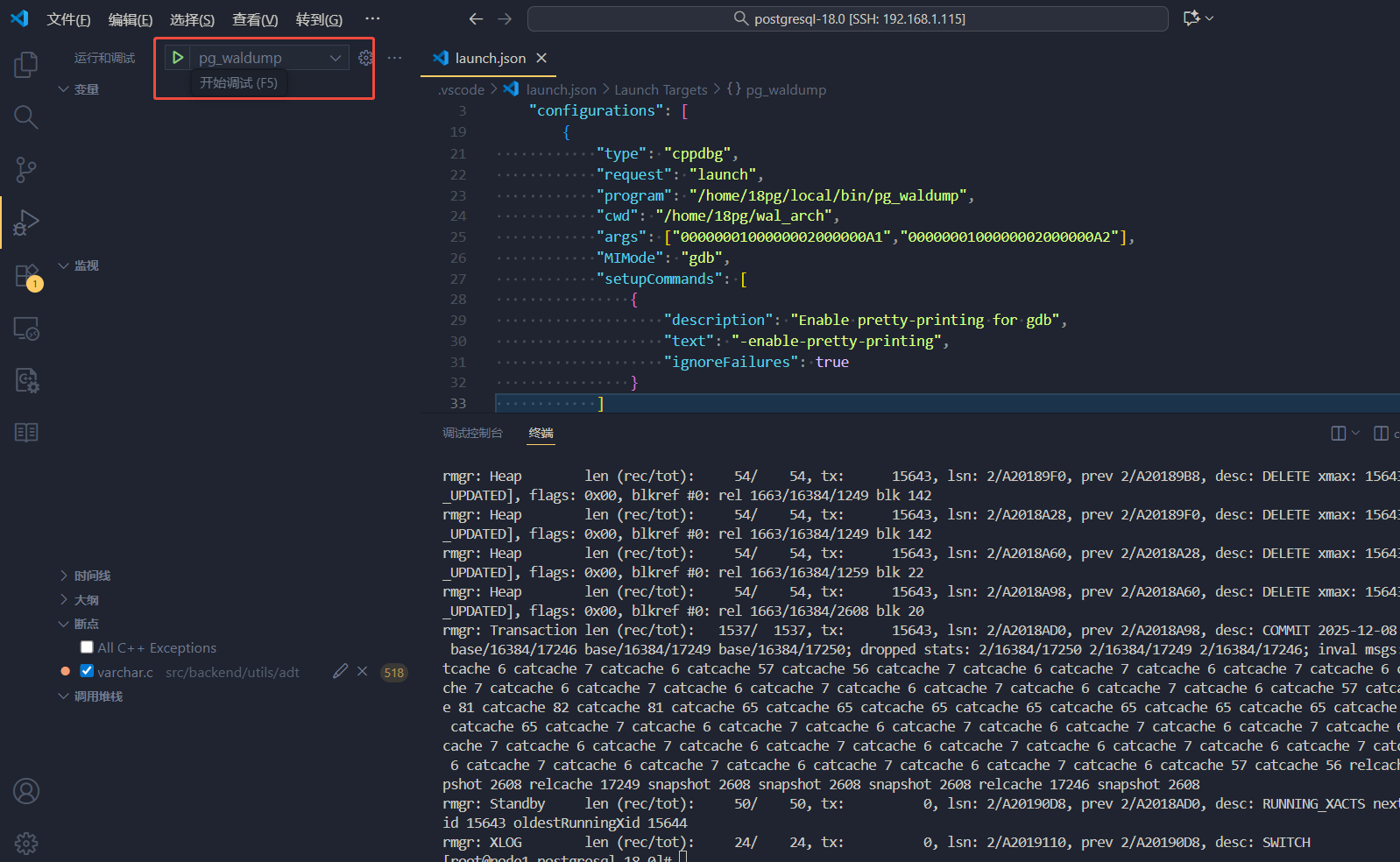Open the book-shaped icon in activity bar
This screenshot has width=1400, height=862.
tap(26, 433)
